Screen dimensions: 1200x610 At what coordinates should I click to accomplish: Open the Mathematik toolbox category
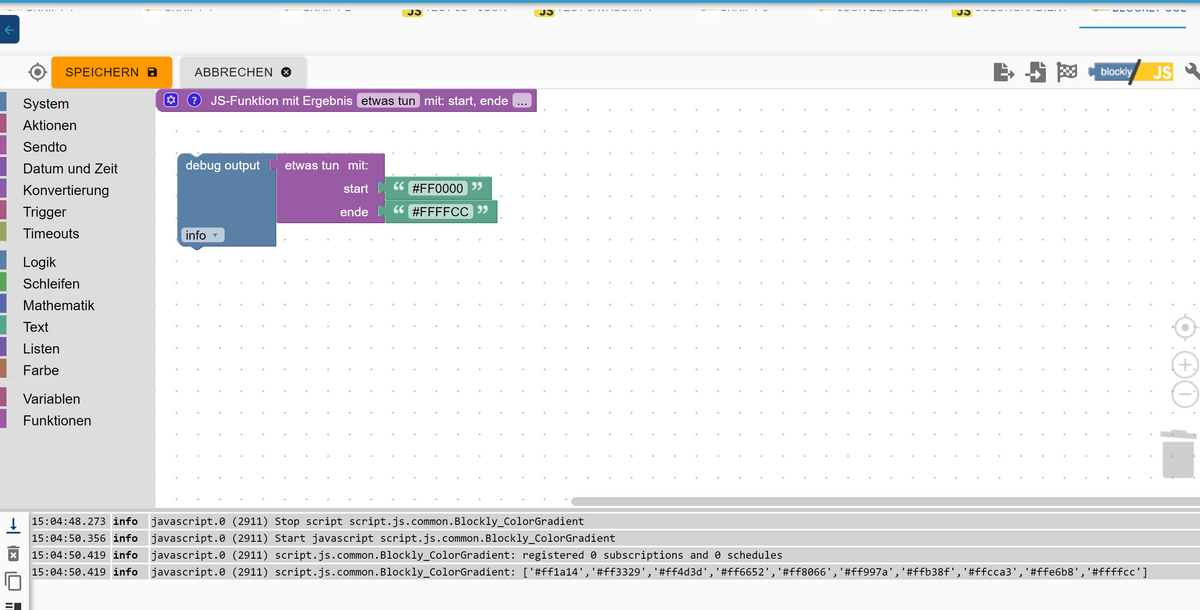click(77, 305)
